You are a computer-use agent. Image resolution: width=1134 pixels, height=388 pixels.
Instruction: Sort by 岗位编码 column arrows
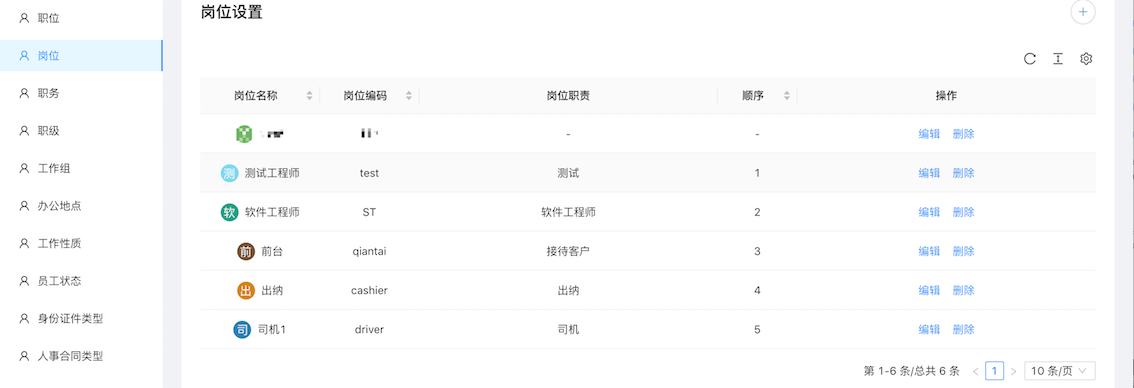pyautogui.click(x=409, y=96)
